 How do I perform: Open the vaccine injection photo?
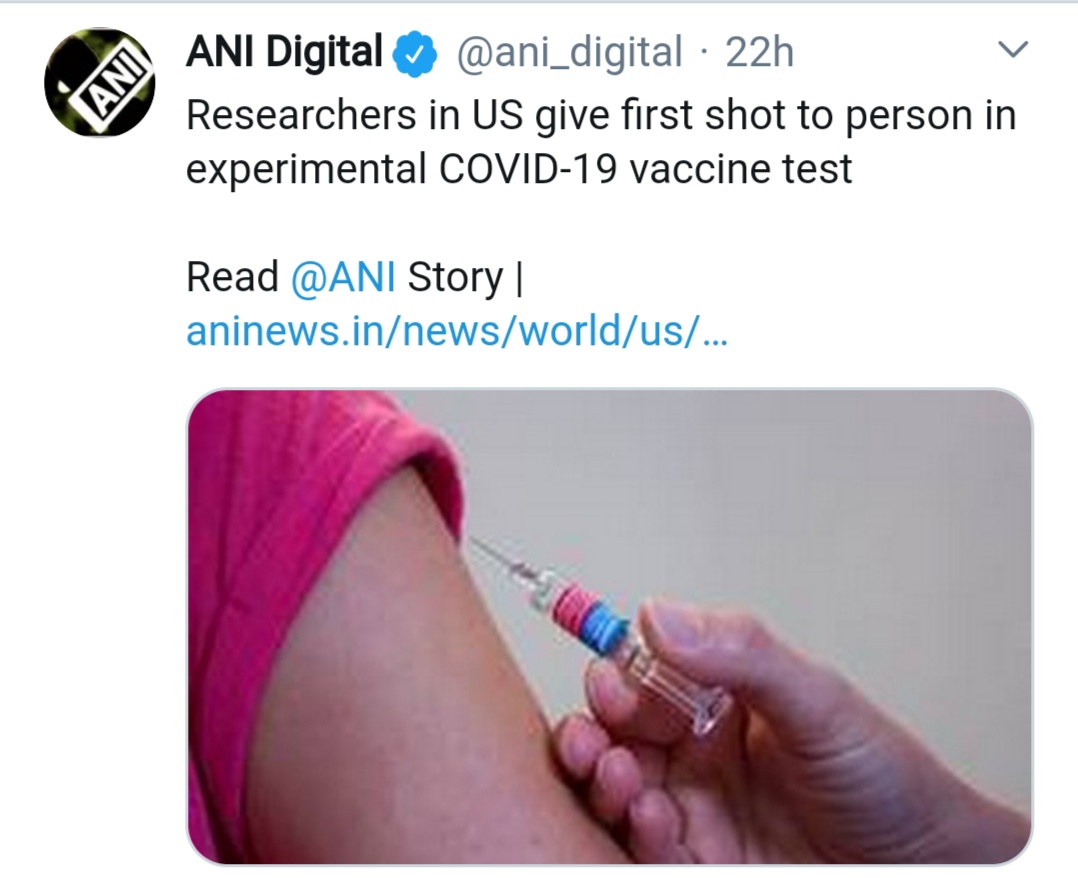point(610,626)
